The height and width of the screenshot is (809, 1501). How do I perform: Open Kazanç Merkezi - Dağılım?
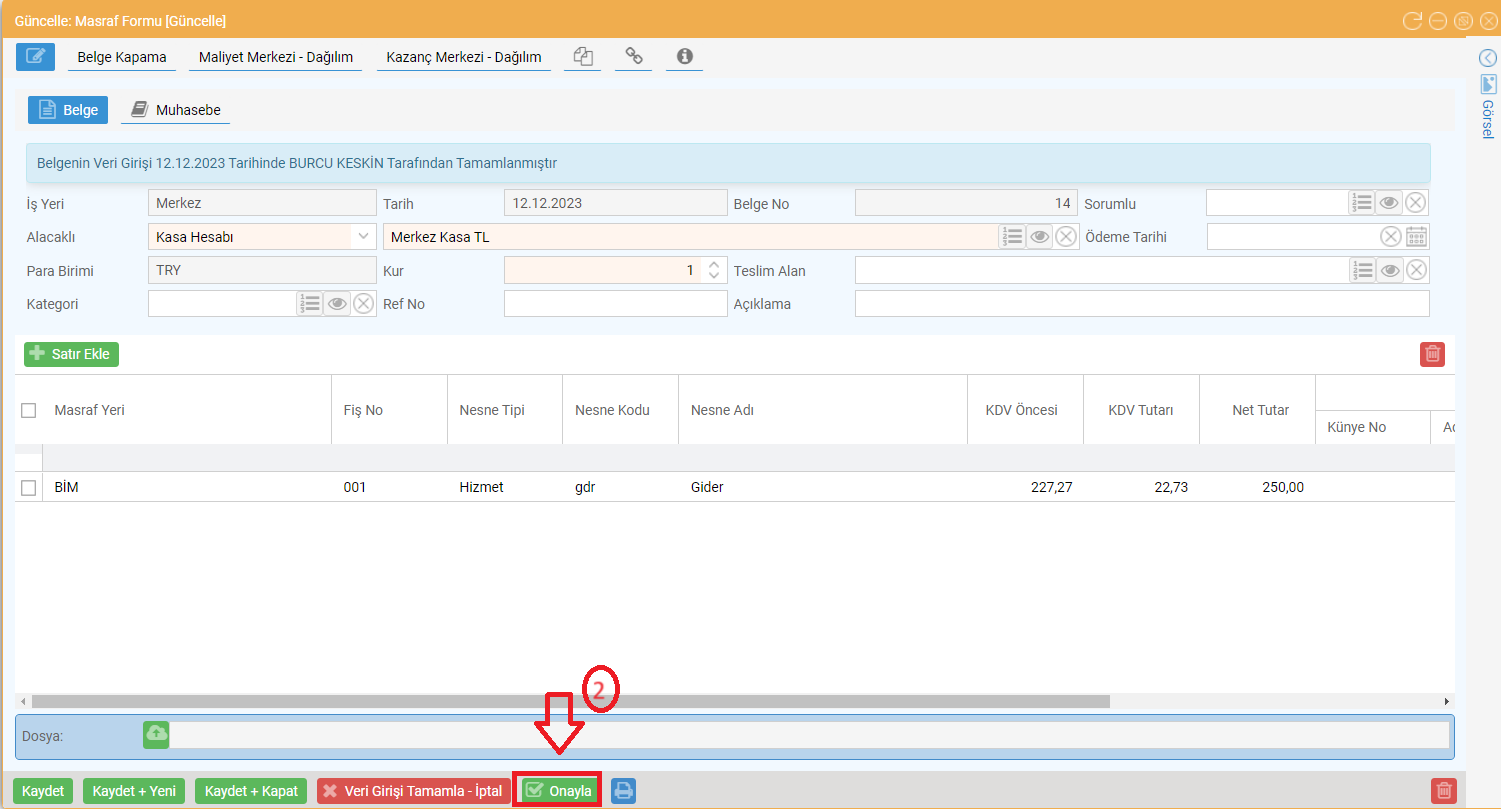tap(464, 57)
